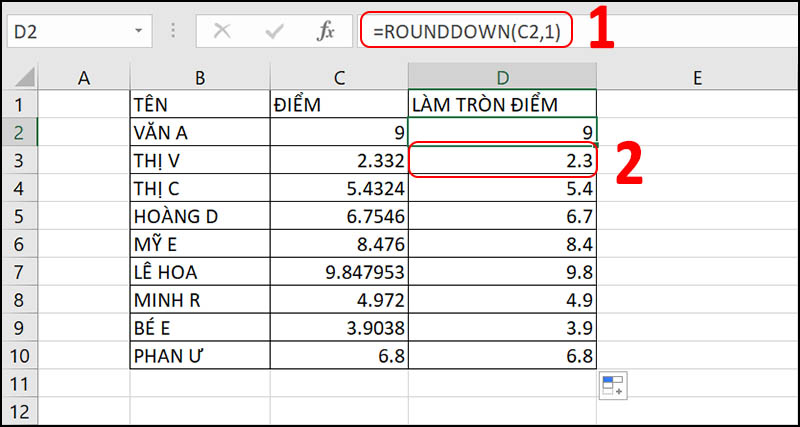Select column B header

click(x=200, y=78)
